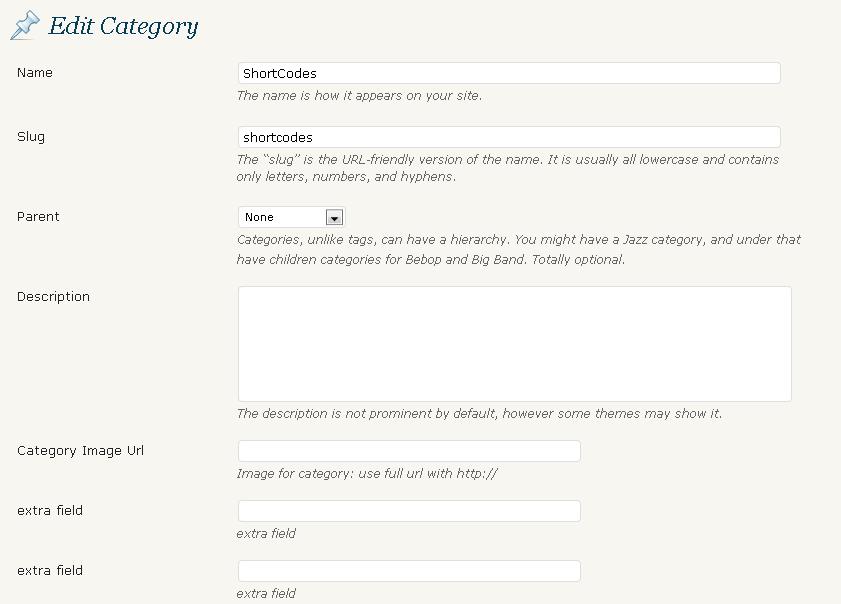Click the first "extra field" label on left
The image size is (841, 604).
click(x=50, y=511)
